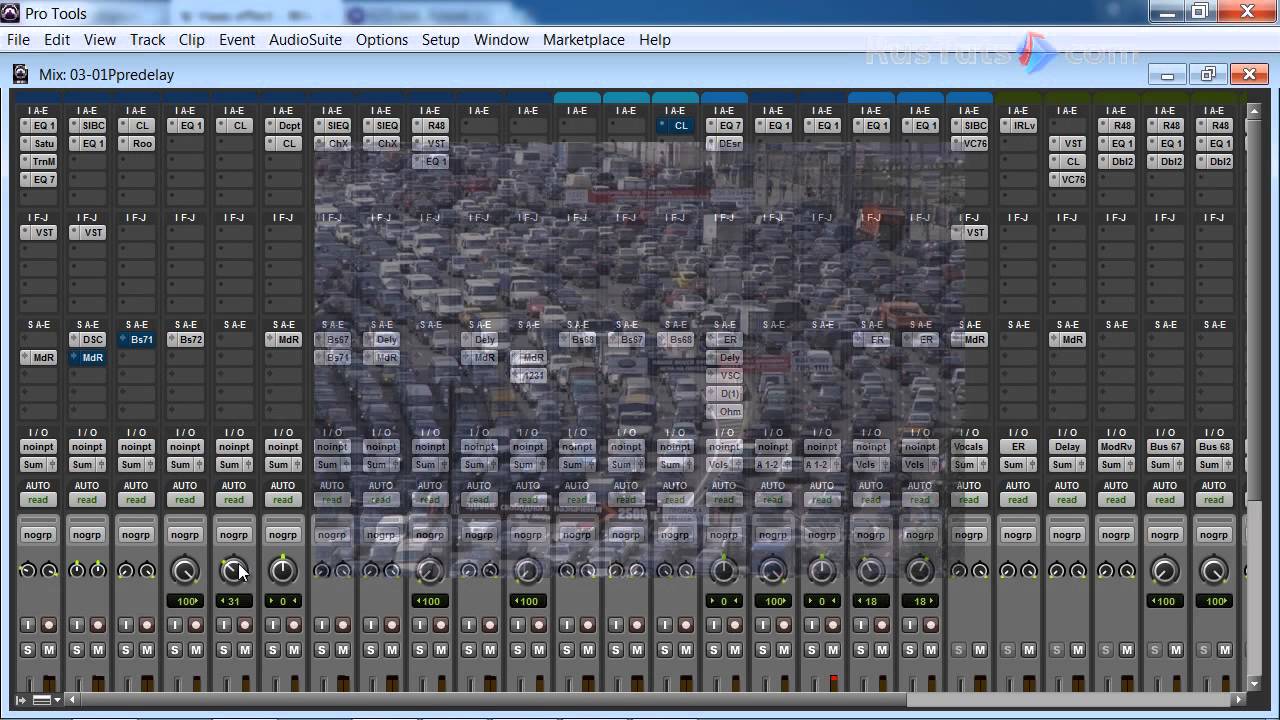Open read automation selector on Bus 67 strip
Screen dimensions: 1280x720
point(1165,500)
